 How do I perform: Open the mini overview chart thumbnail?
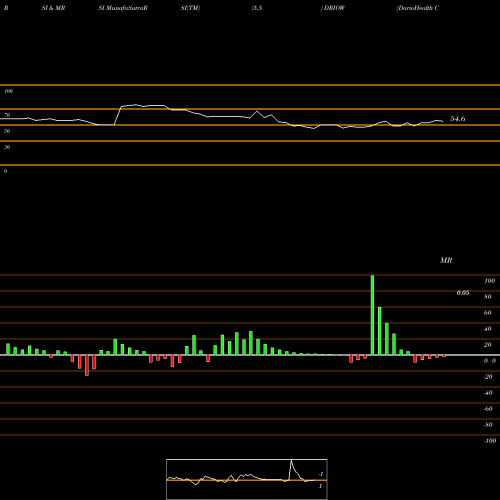[x=247, y=479]
